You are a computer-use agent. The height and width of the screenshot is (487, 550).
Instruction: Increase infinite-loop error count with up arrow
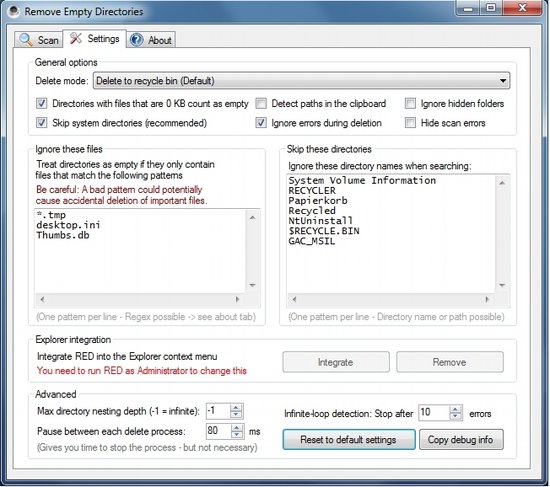[x=455, y=409]
